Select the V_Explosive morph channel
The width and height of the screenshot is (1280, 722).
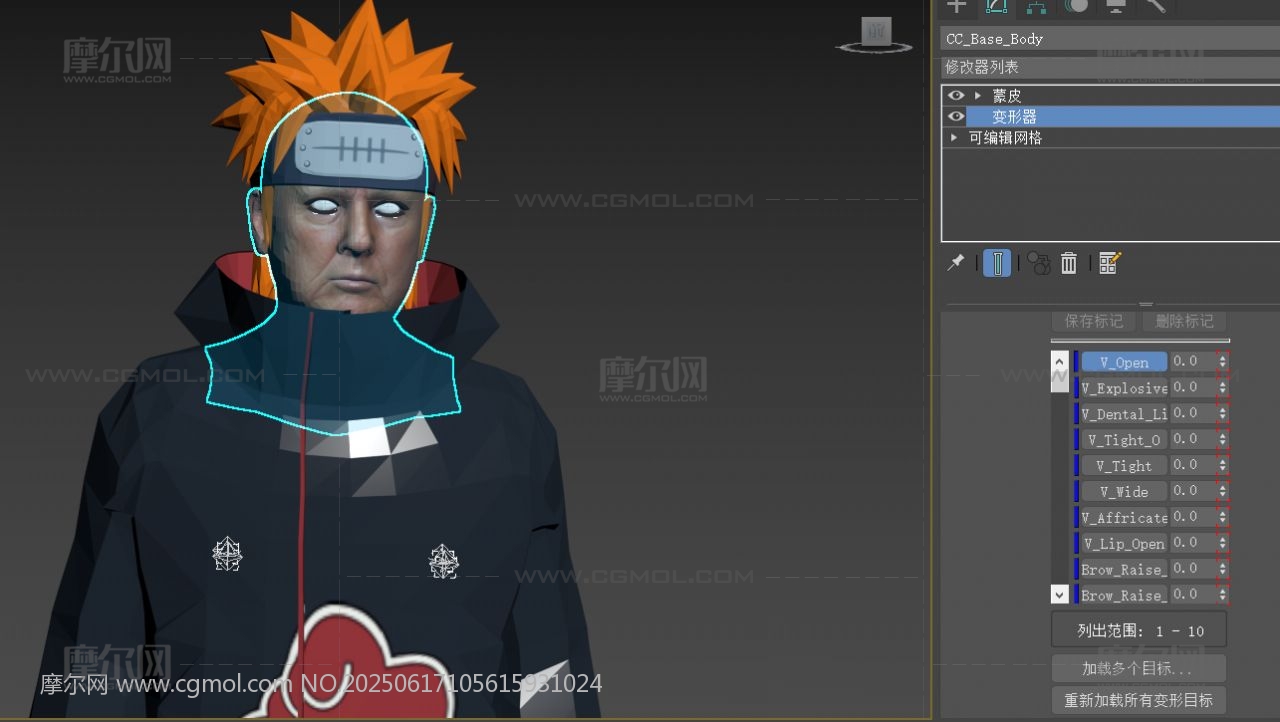pos(1124,388)
